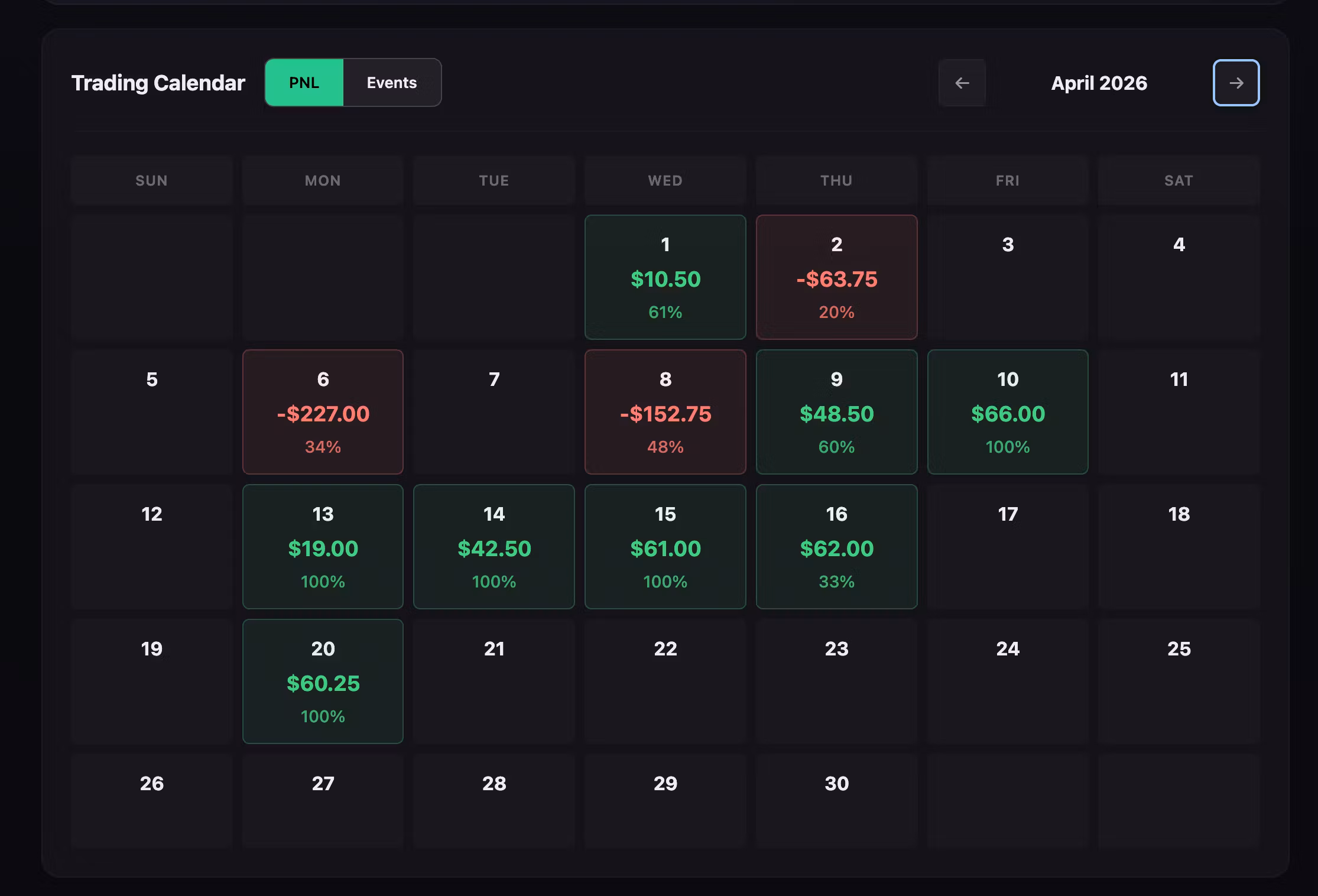This screenshot has height=896, width=1318.
Task: Click the empty April 3 day cell
Action: [1008, 277]
